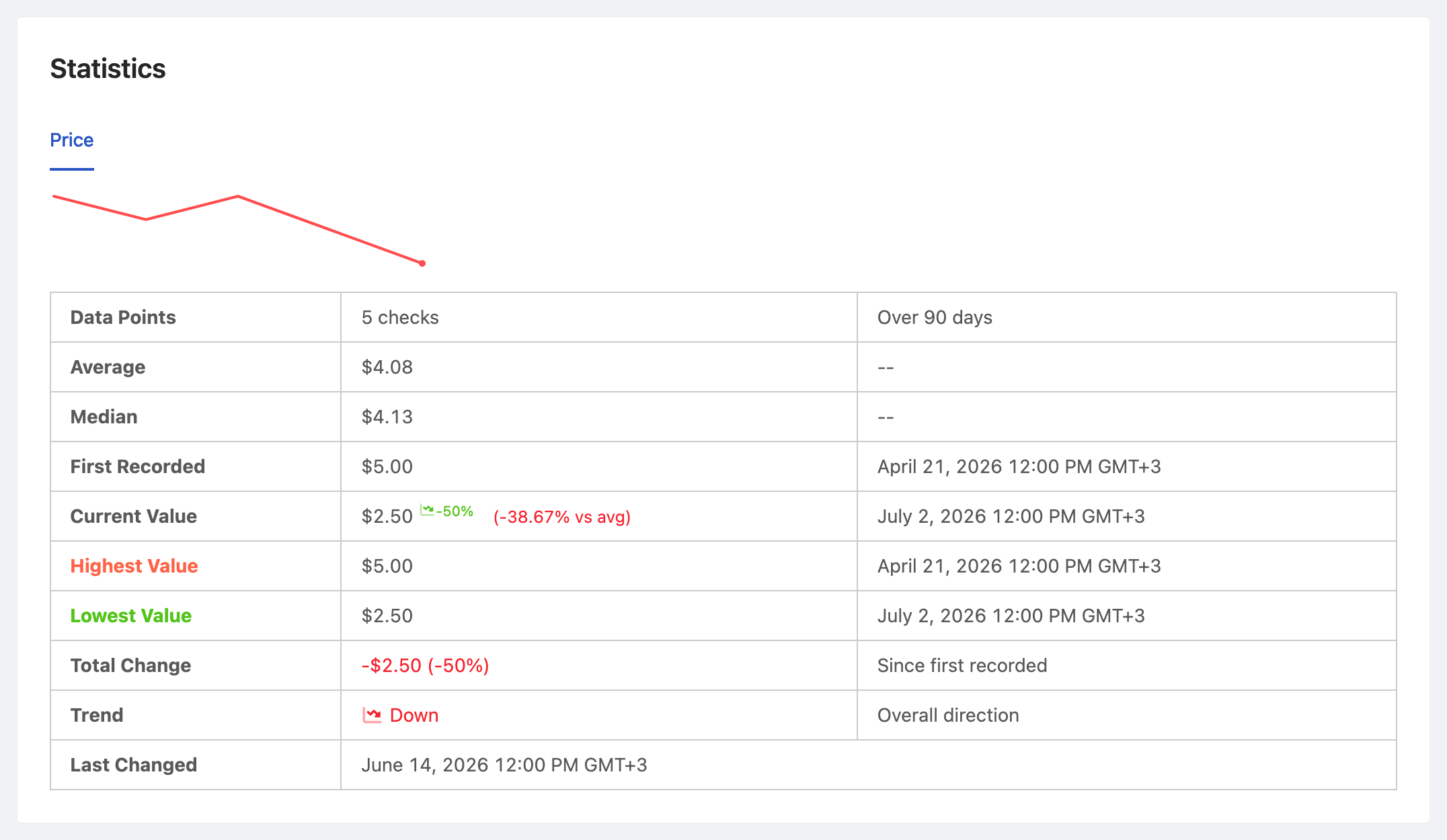Image resolution: width=1447 pixels, height=840 pixels.
Task: Select the Lowest Value label
Action: 131,616
